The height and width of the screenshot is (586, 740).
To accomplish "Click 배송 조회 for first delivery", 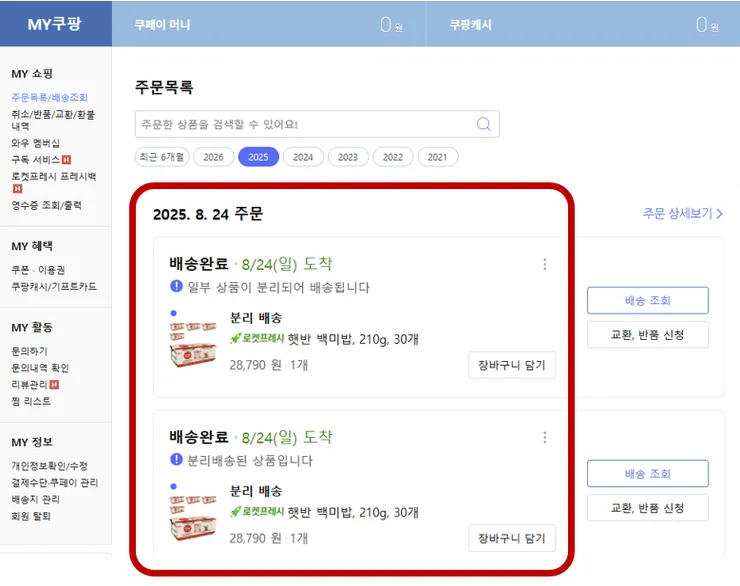I will 648,300.
